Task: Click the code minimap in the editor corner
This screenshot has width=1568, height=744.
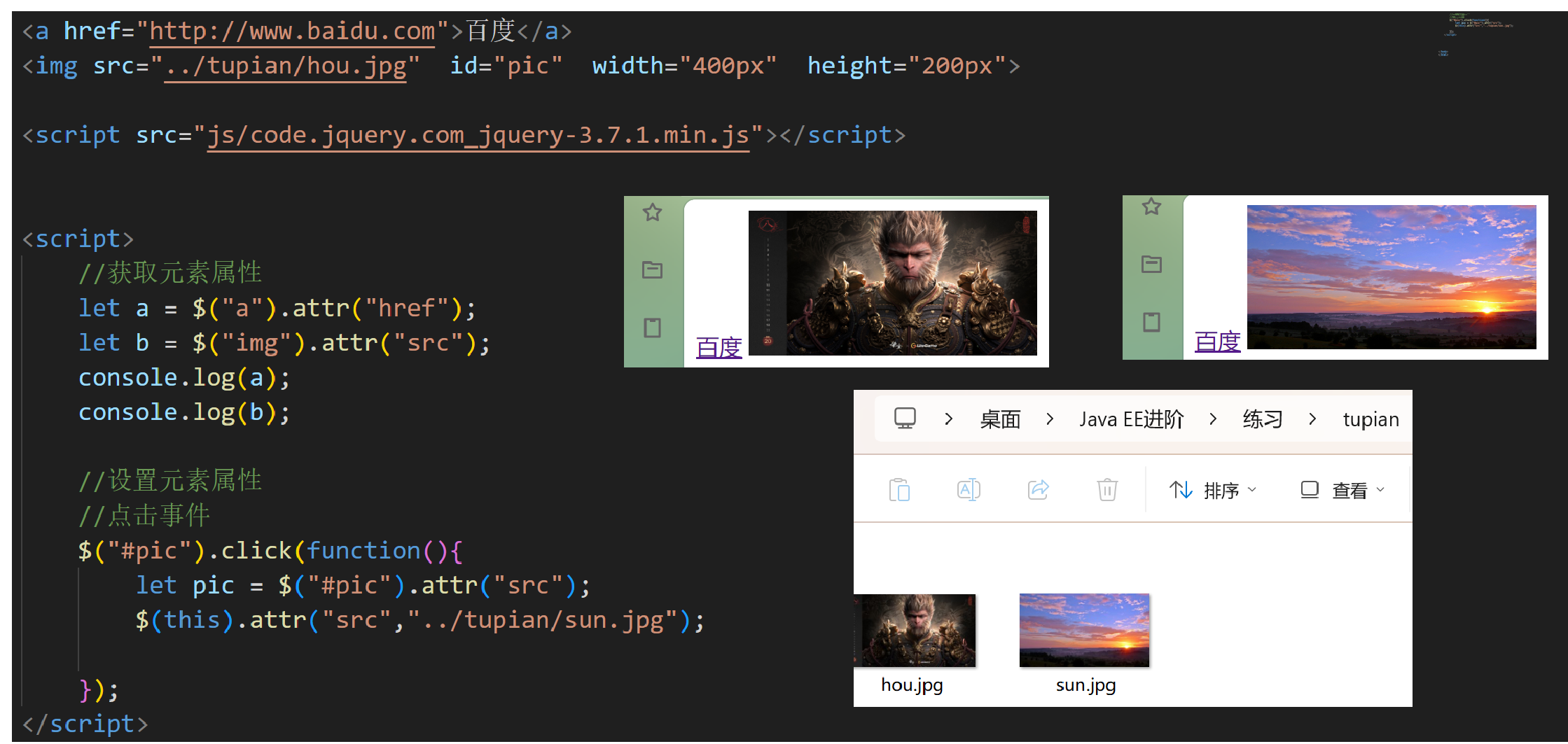Action: pos(1478,34)
